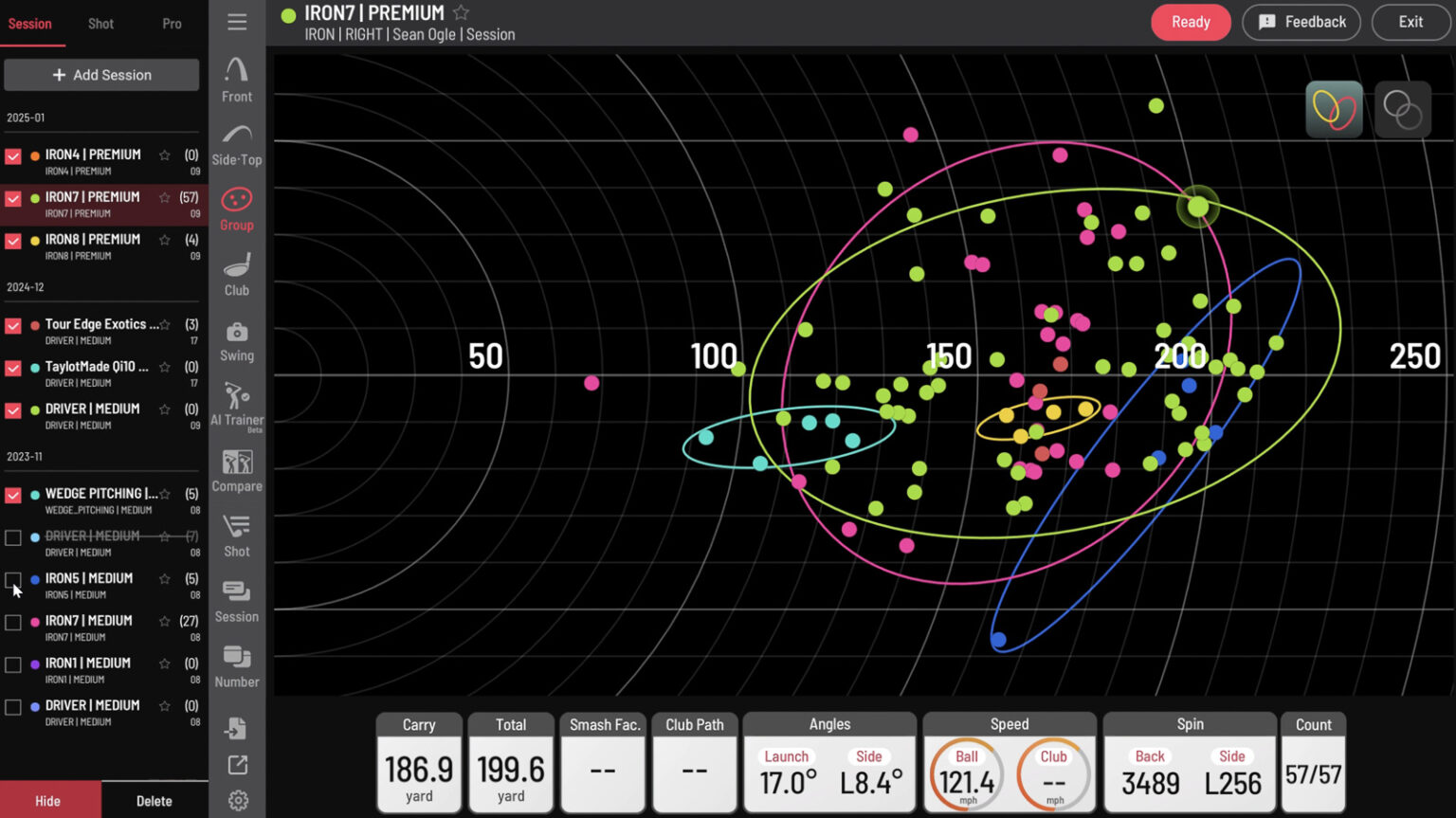Open the Compare view
Image resolution: width=1456 pixels, height=818 pixels.
(236, 471)
